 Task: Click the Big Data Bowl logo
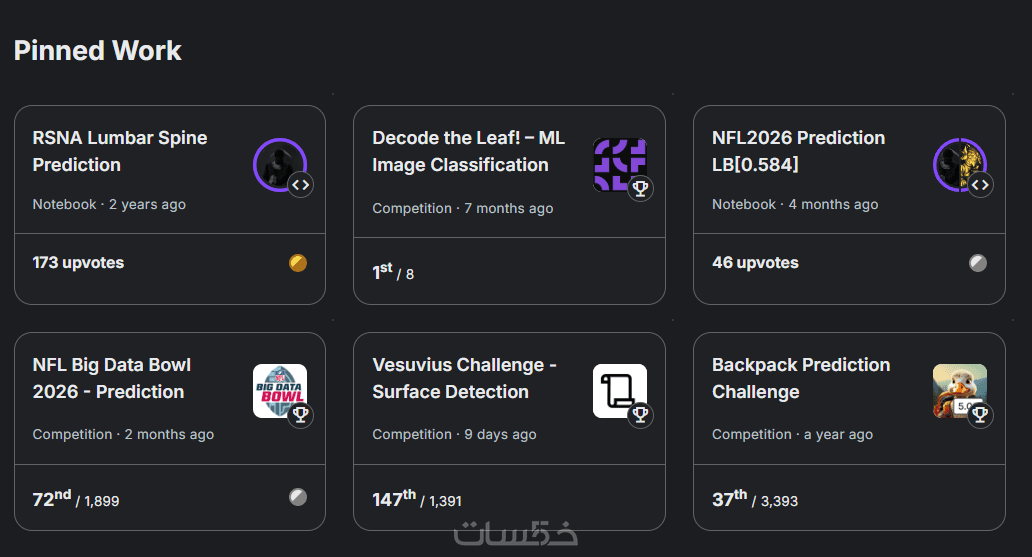tap(279, 390)
